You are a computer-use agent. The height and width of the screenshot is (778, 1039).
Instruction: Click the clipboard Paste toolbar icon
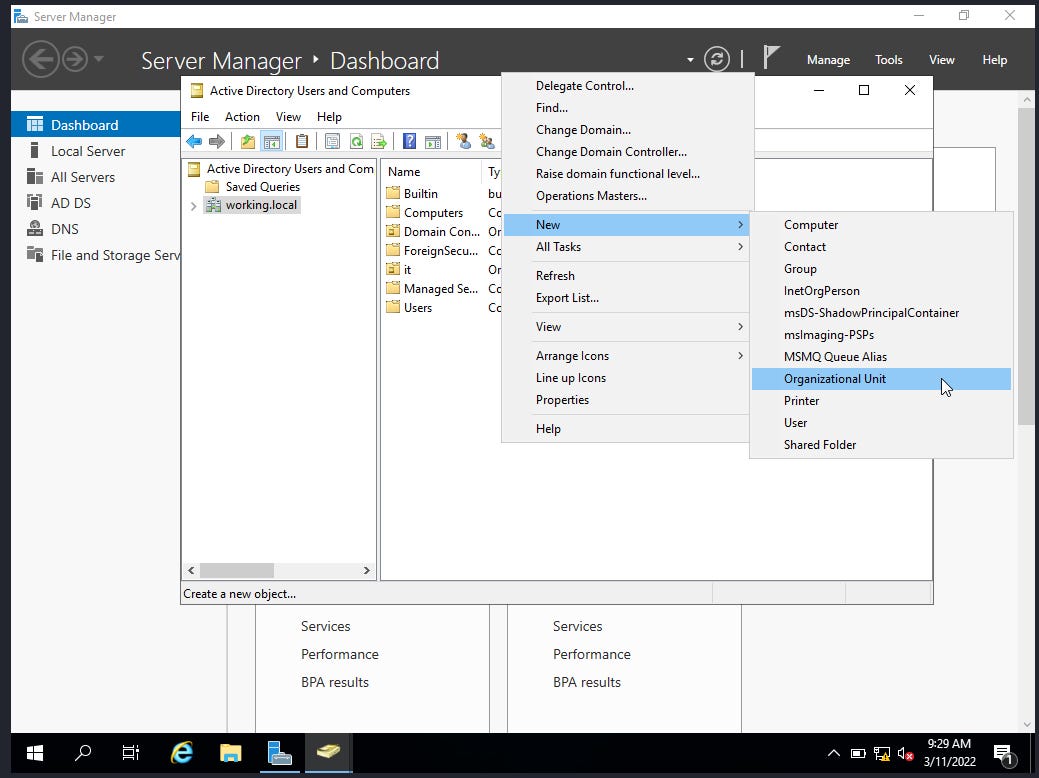click(x=301, y=141)
